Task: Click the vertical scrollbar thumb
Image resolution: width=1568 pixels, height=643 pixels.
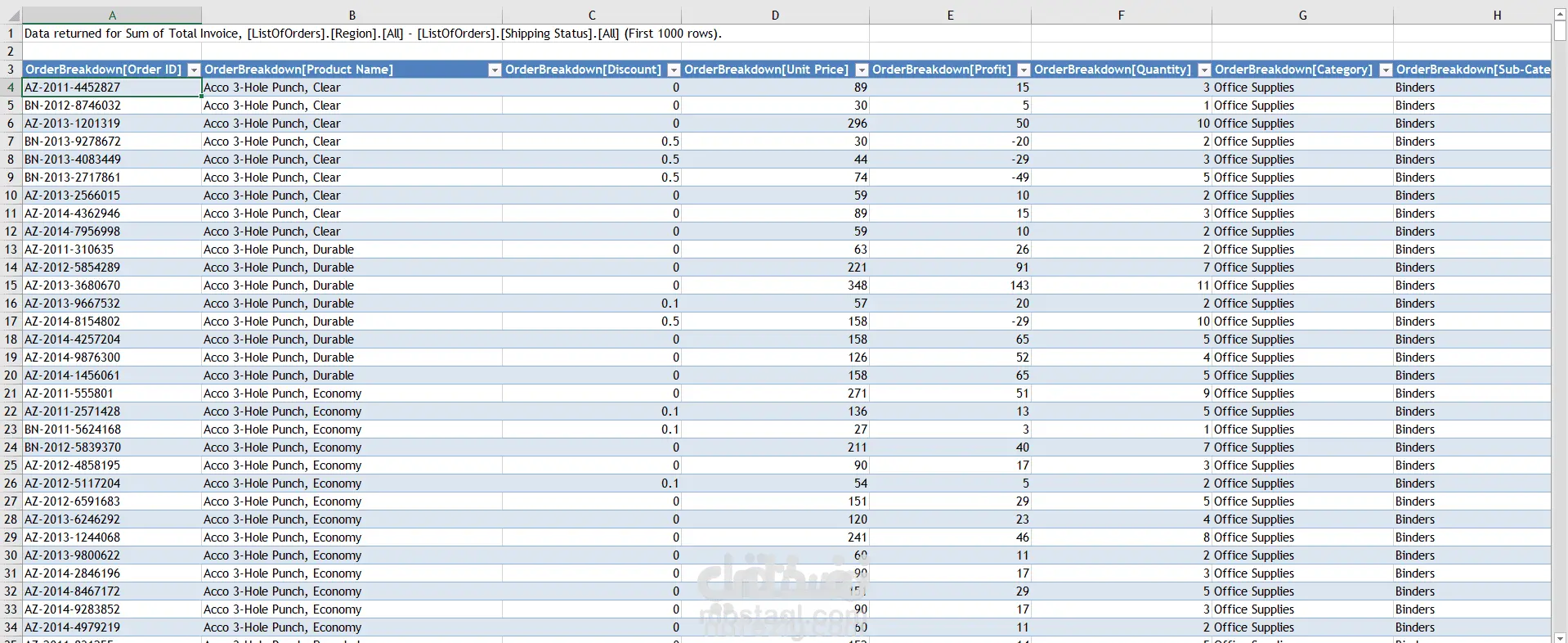Action: coord(1560,31)
